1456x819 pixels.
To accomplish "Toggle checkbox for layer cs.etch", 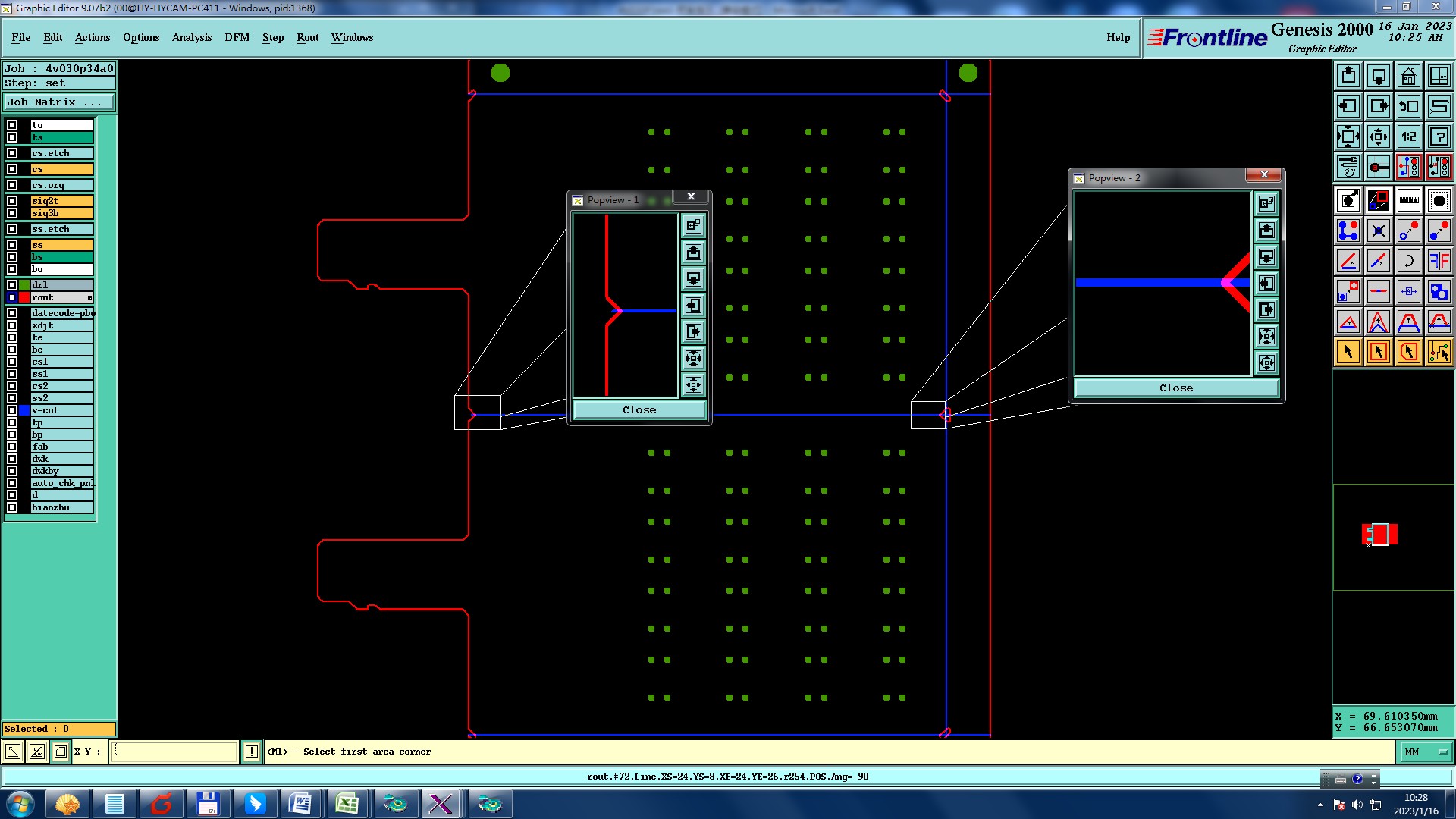I will [12, 153].
